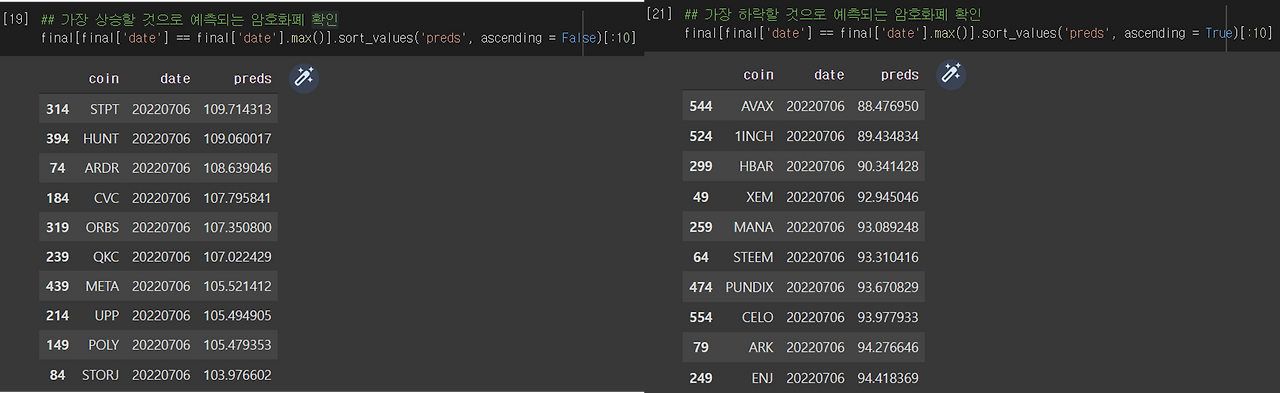The width and height of the screenshot is (1280, 393).
Task: Click the preds value 88.476950
Action: (x=888, y=106)
